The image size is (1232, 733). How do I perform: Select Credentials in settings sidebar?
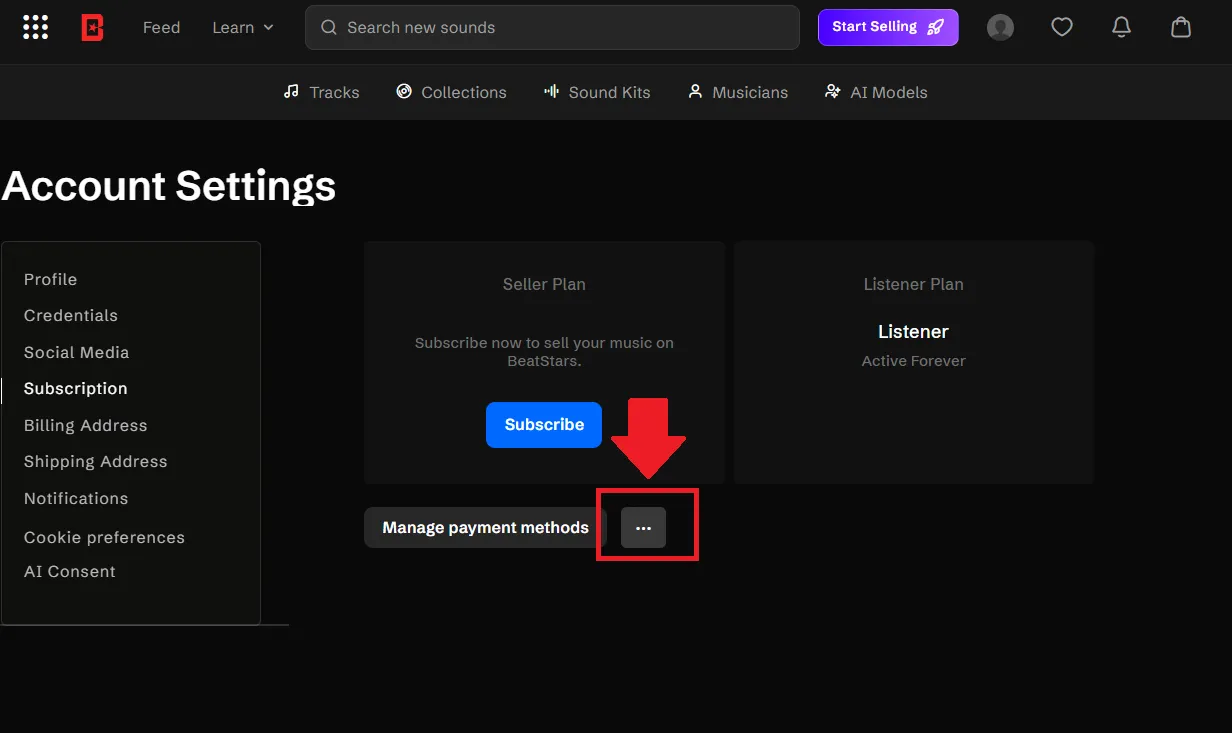[71, 315]
